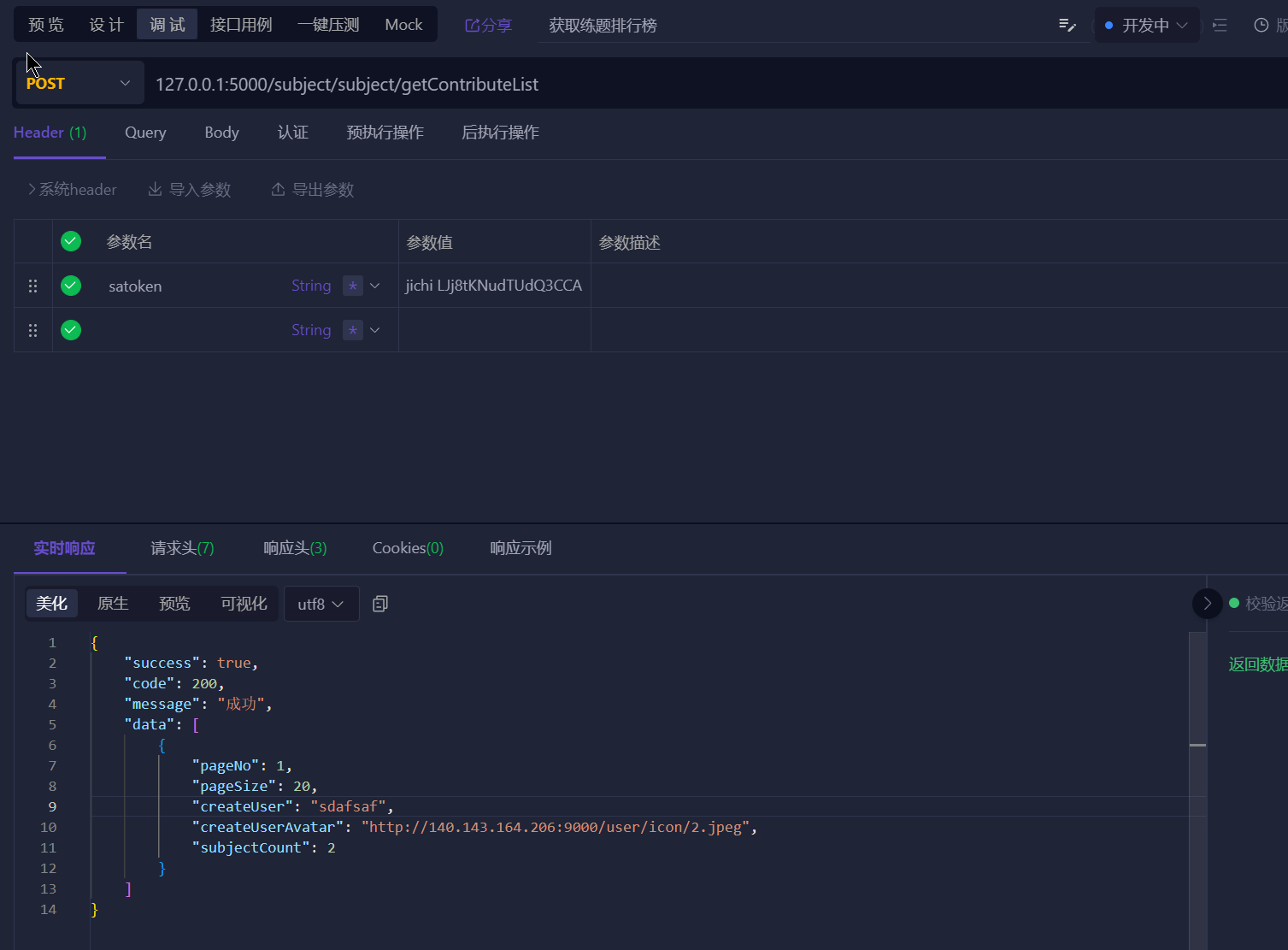This screenshot has height=950, width=1288.
Task: Select the String type on the empty row
Action: click(311, 330)
